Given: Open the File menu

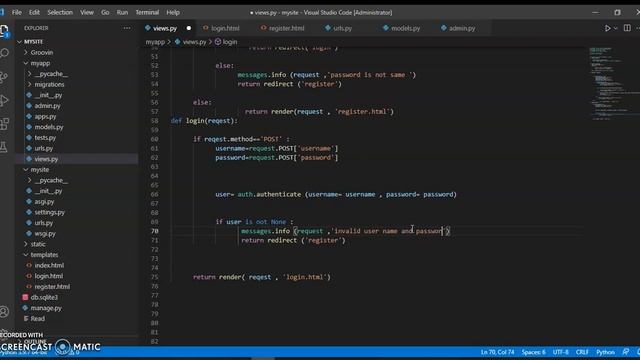Looking at the screenshot, I should (x=17, y=12).
